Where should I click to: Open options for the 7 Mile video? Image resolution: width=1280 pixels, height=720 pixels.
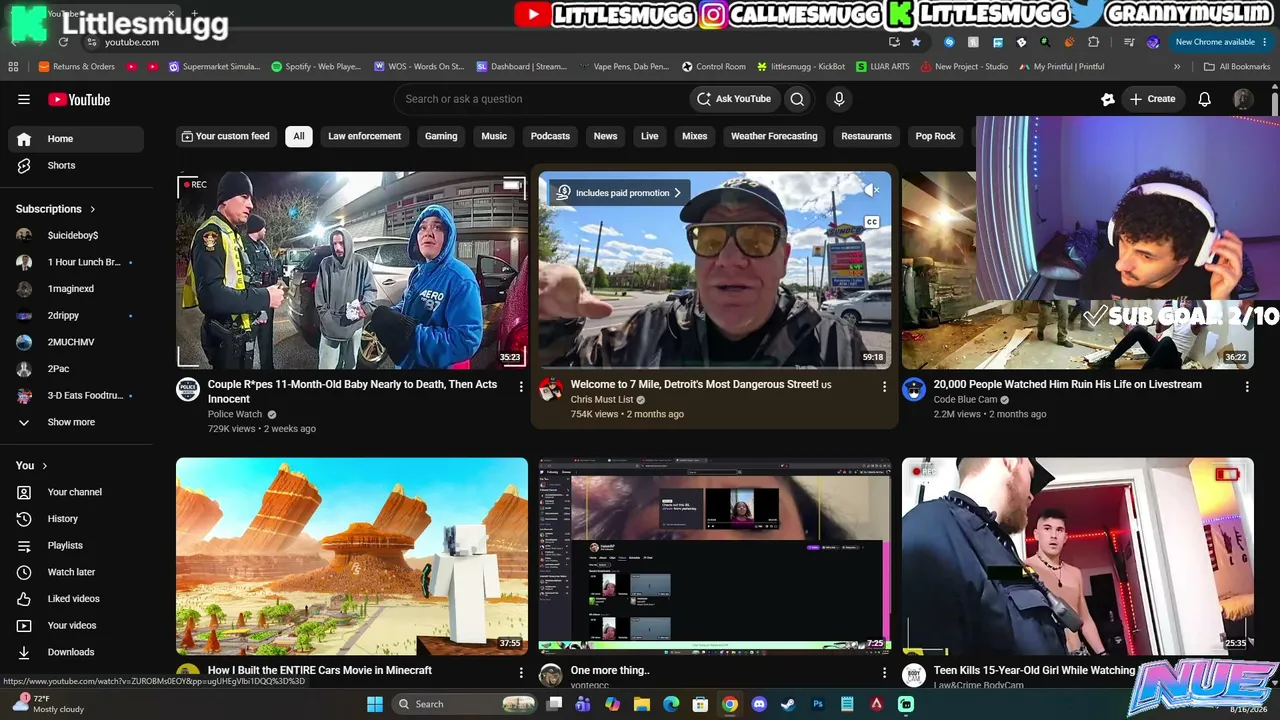coord(884,386)
